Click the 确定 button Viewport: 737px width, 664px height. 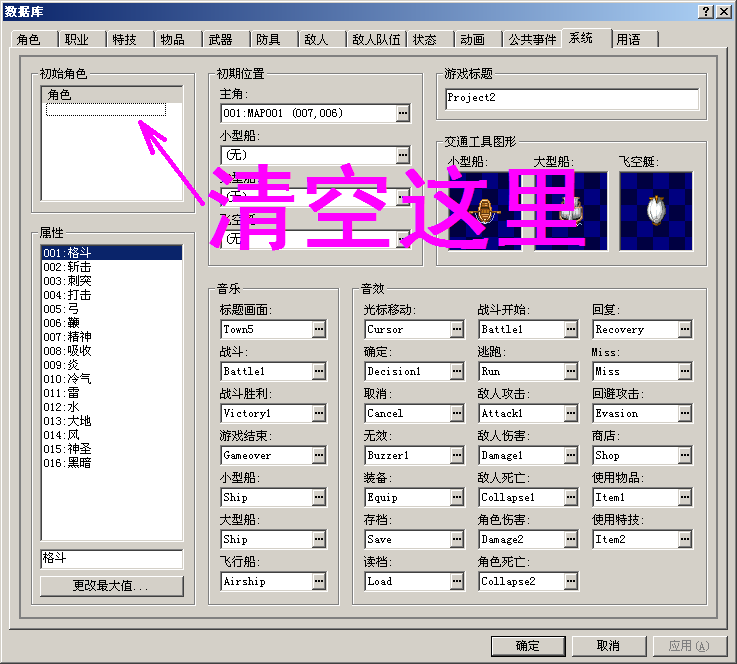pos(528,646)
